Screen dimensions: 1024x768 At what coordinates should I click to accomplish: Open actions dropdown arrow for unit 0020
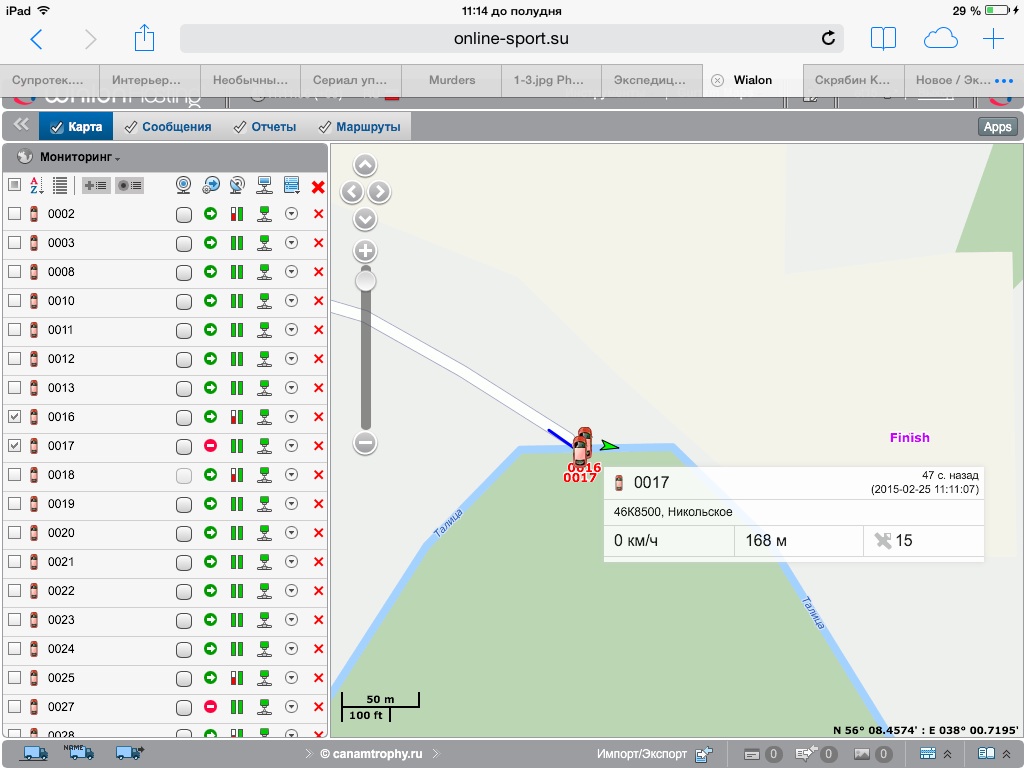coord(291,533)
